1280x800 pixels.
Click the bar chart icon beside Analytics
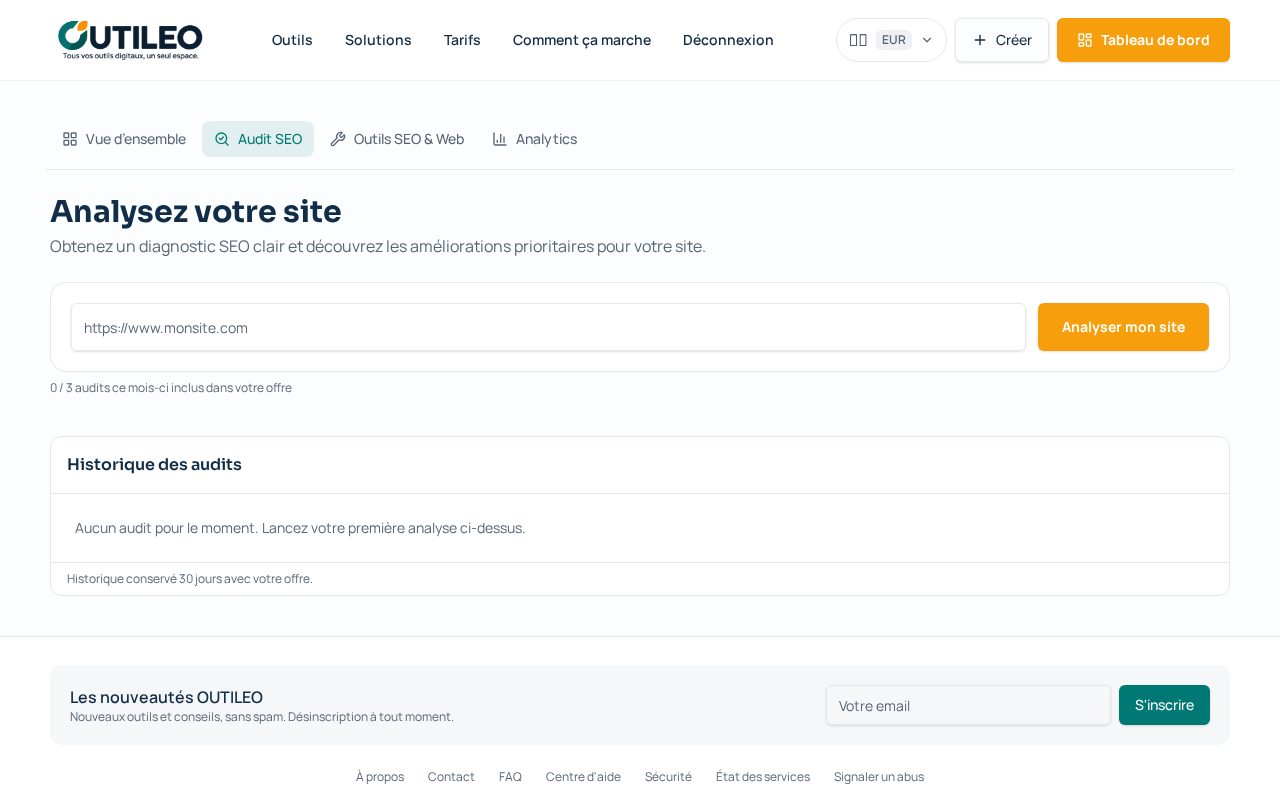click(500, 139)
